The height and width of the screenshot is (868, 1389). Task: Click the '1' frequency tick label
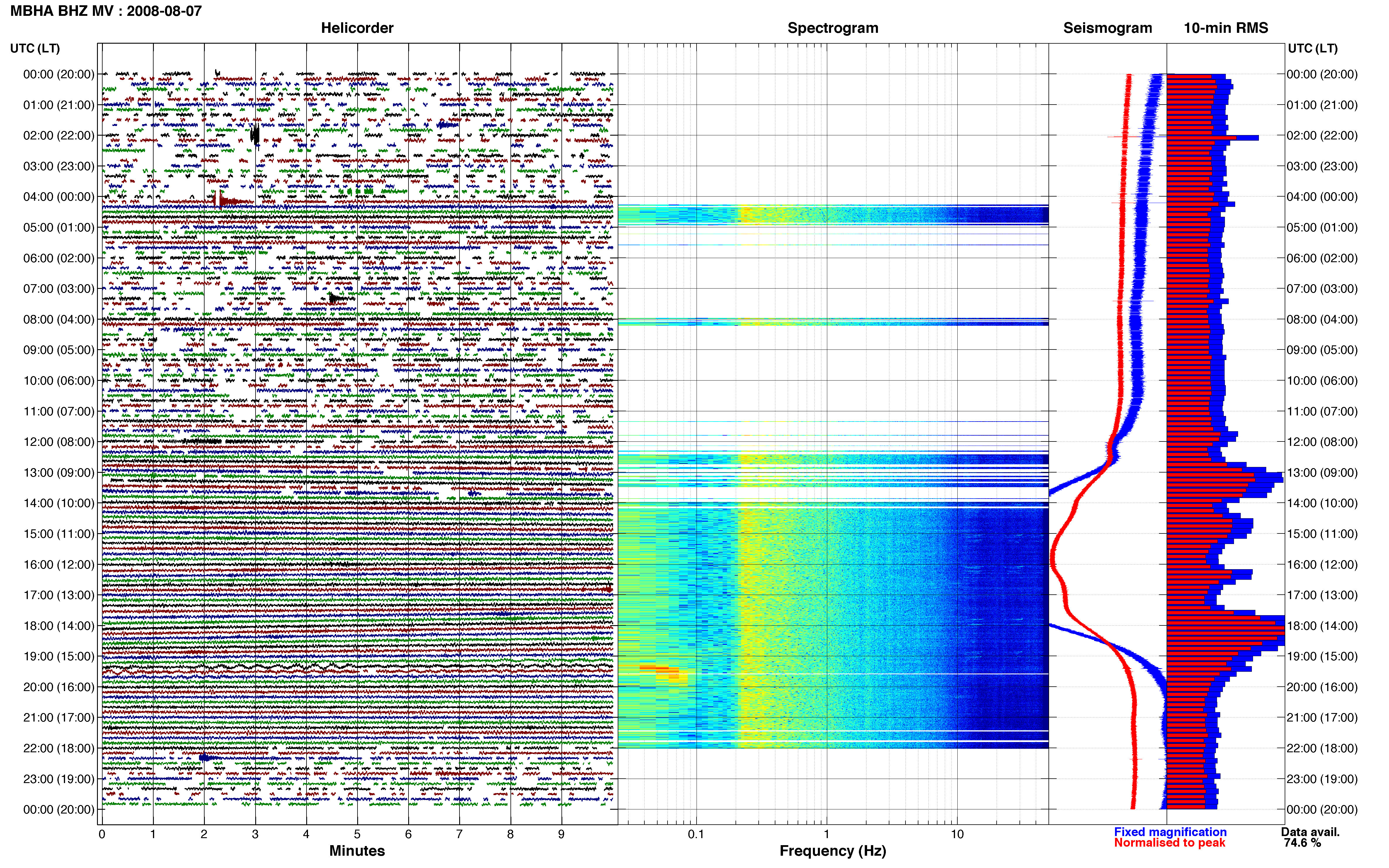[826, 834]
